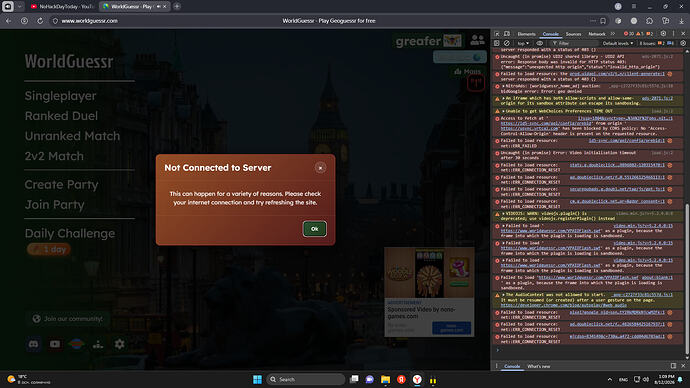Open the leaderboard podium icon

(98, 344)
